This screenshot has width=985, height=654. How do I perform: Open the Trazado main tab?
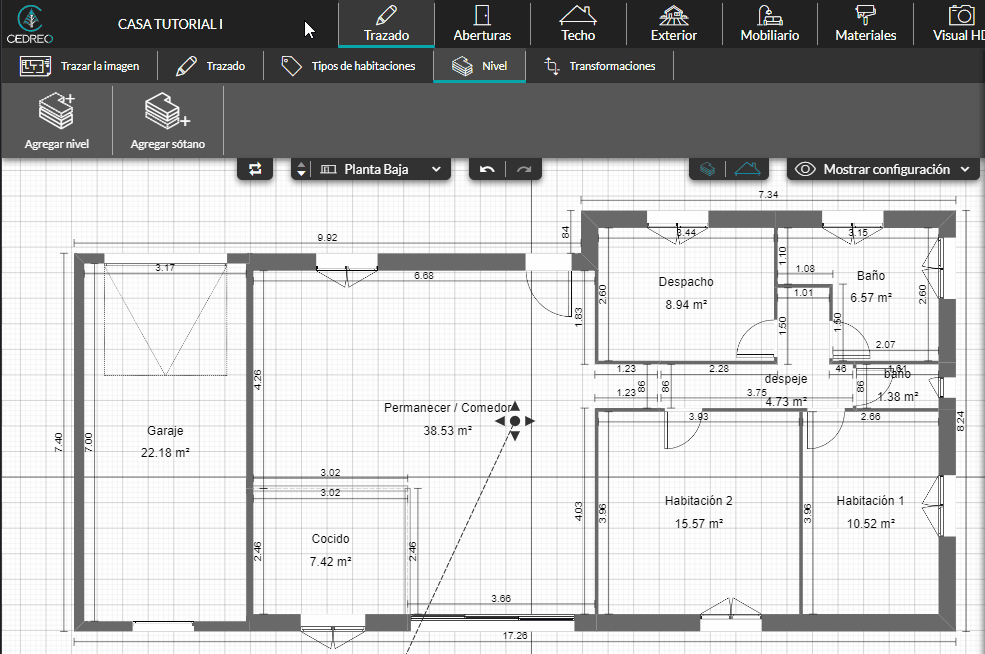coord(386,24)
